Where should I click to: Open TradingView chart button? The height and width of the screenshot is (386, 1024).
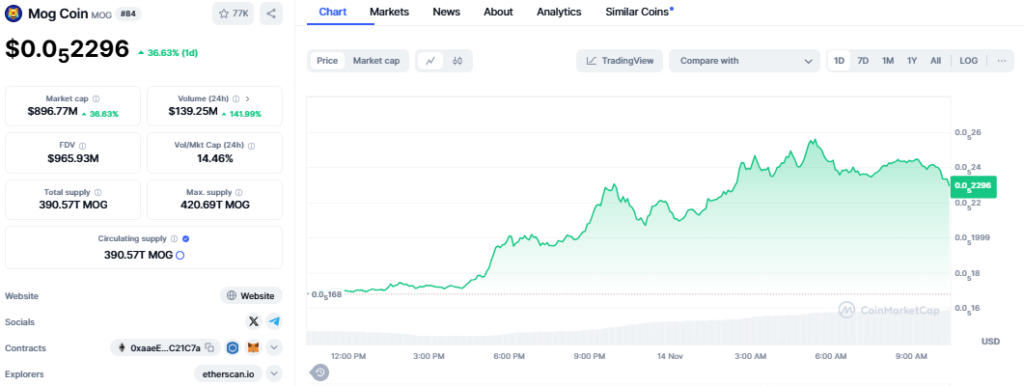click(x=619, y=61)
